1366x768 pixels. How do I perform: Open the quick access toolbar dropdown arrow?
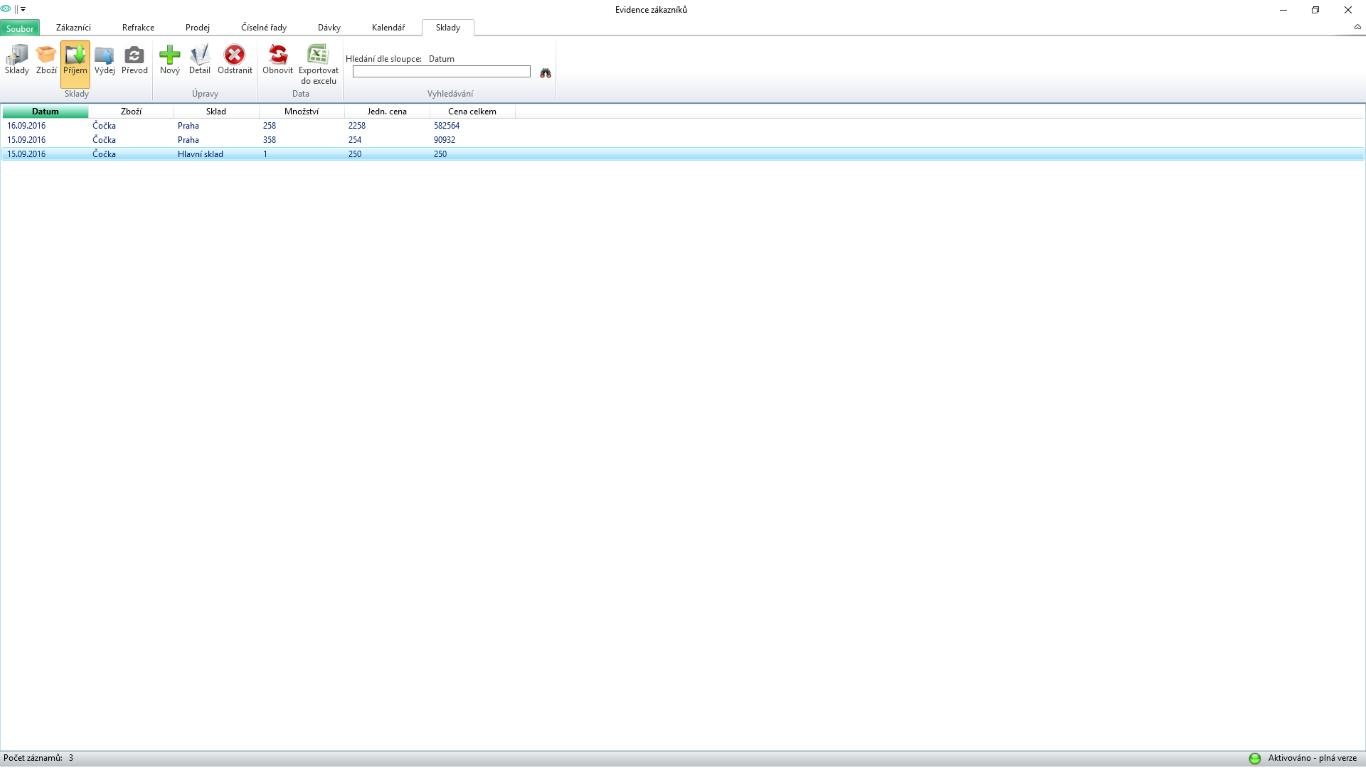(x=23, y=9)
